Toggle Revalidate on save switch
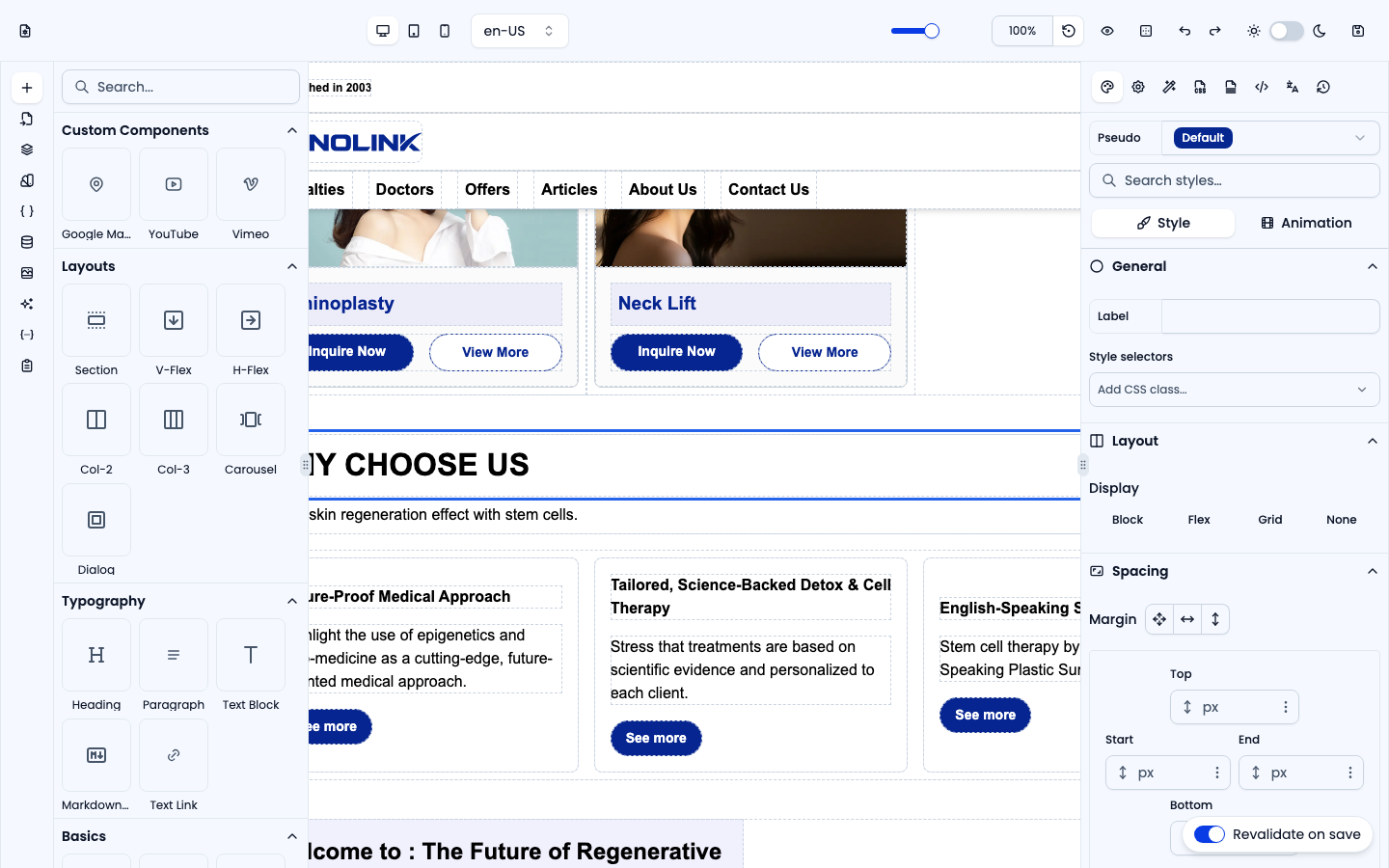 click(x=1210, y=834)
